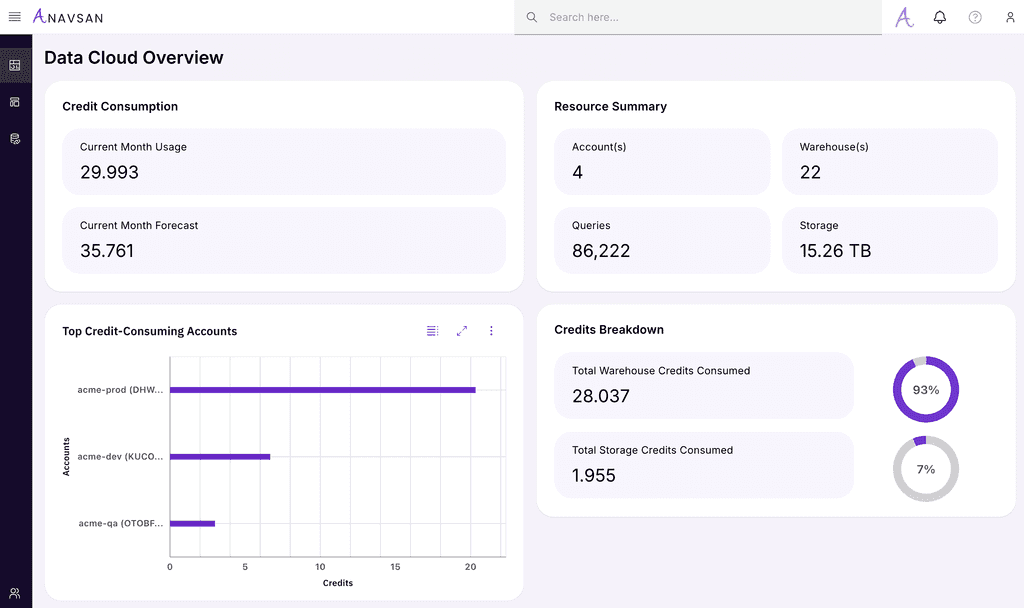Click the Anavsan logo in header
The width and height of the screenshot is (1024, 608).
(x=68, y=17)
